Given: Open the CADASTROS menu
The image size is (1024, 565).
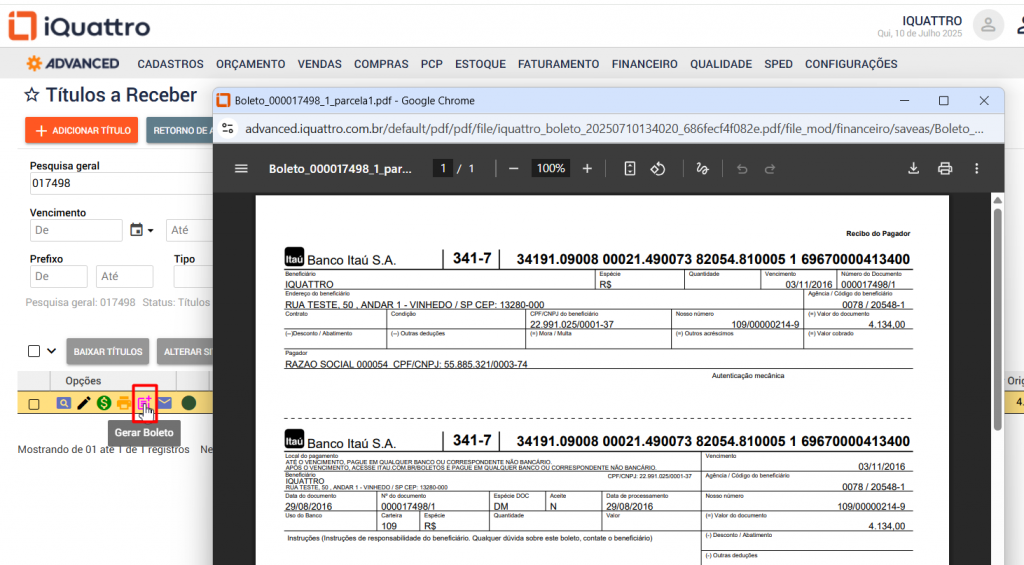Looking at the screenshot, I should [170, 64].
